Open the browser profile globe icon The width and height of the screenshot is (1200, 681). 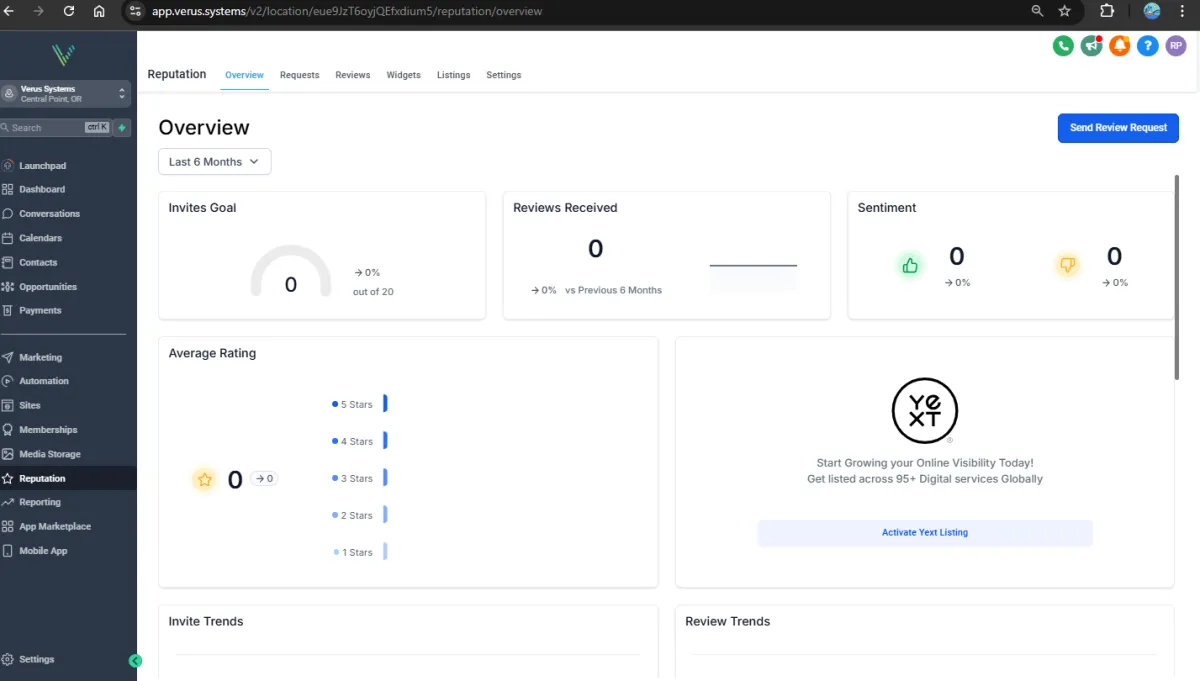(1152, 11)
